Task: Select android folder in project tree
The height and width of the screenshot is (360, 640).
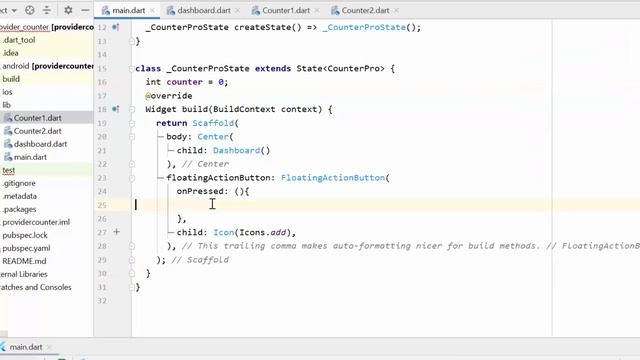Action: (47, 66)
